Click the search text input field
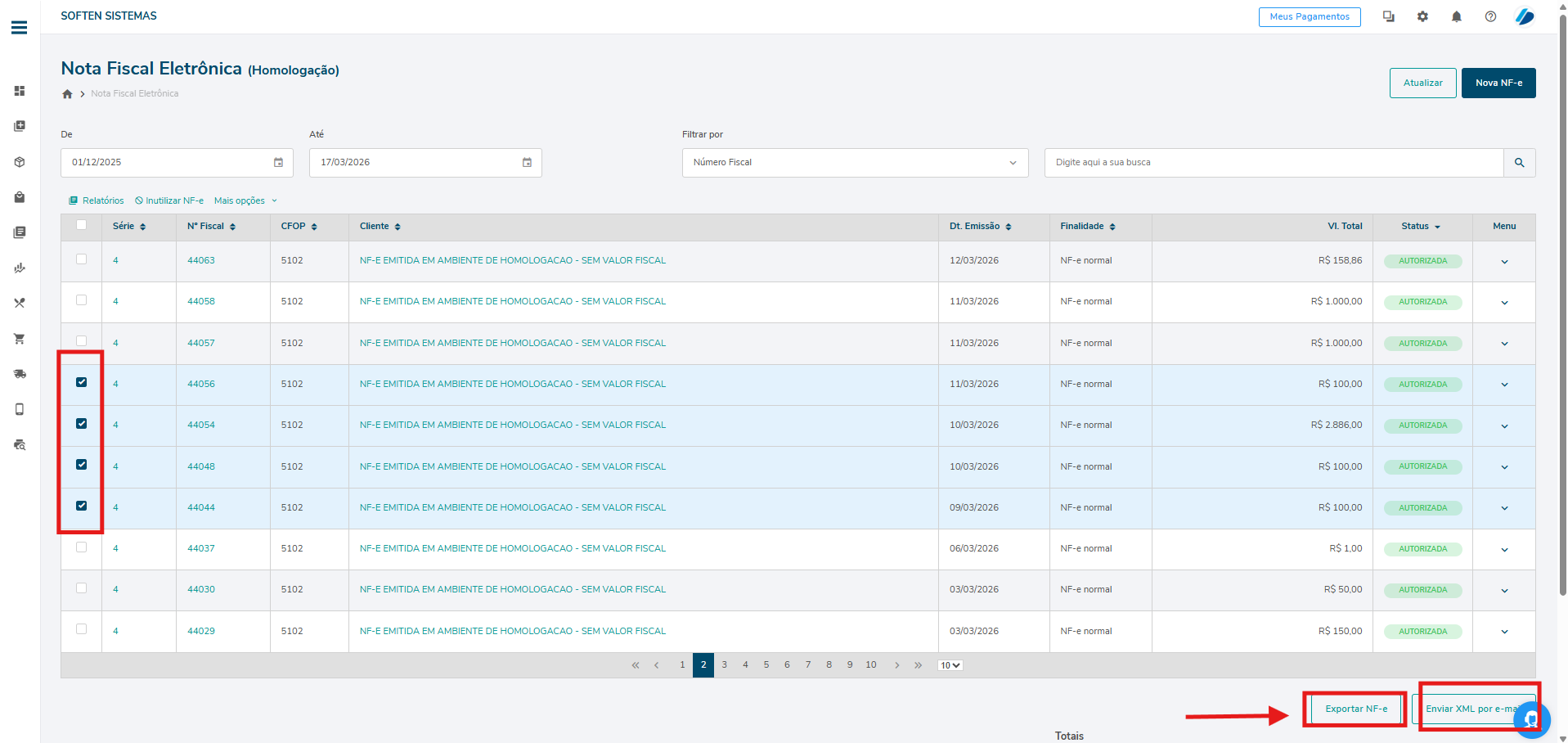This screenshot has height=743, width=1568. pos(1273,163)
